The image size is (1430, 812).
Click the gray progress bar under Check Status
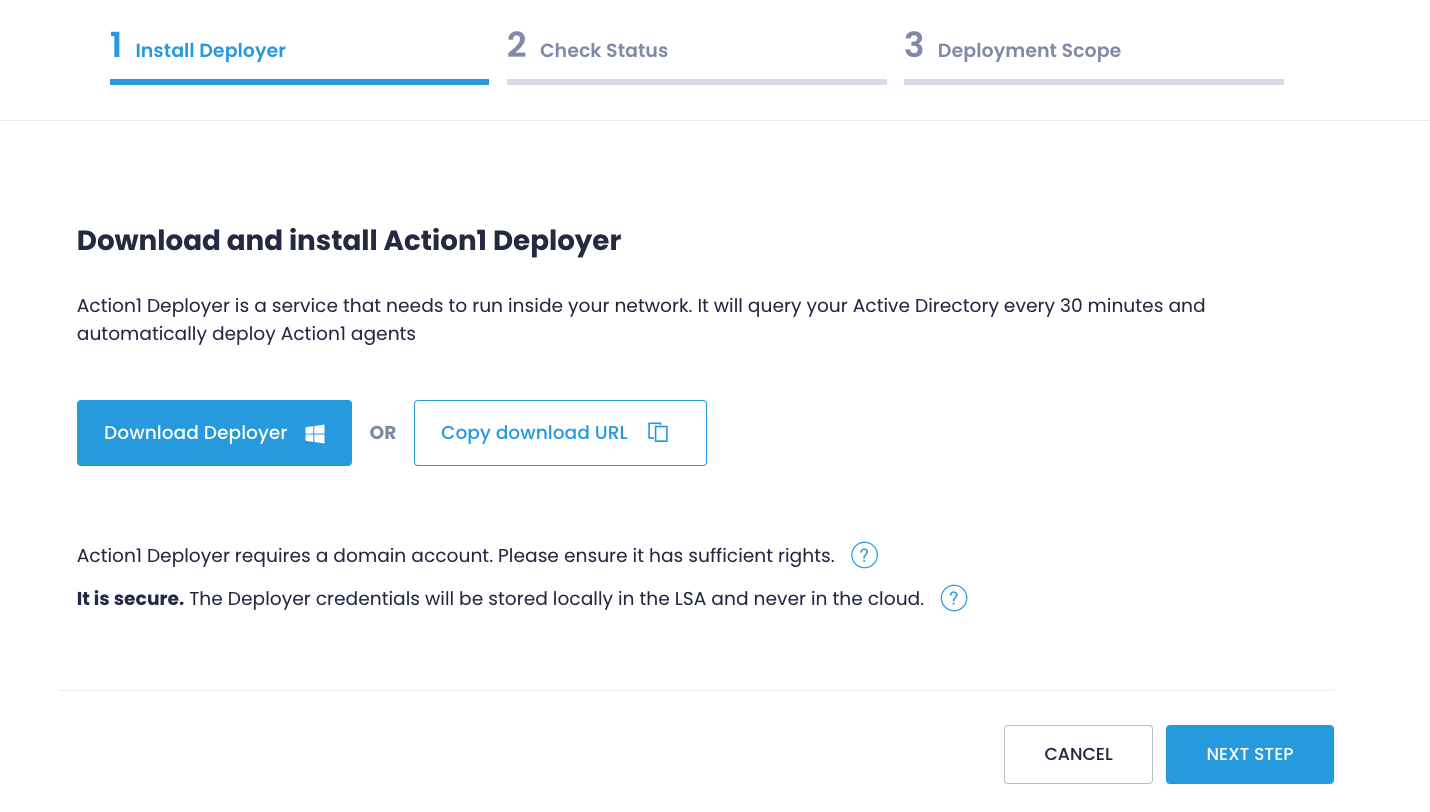click(x=696, y=84)
